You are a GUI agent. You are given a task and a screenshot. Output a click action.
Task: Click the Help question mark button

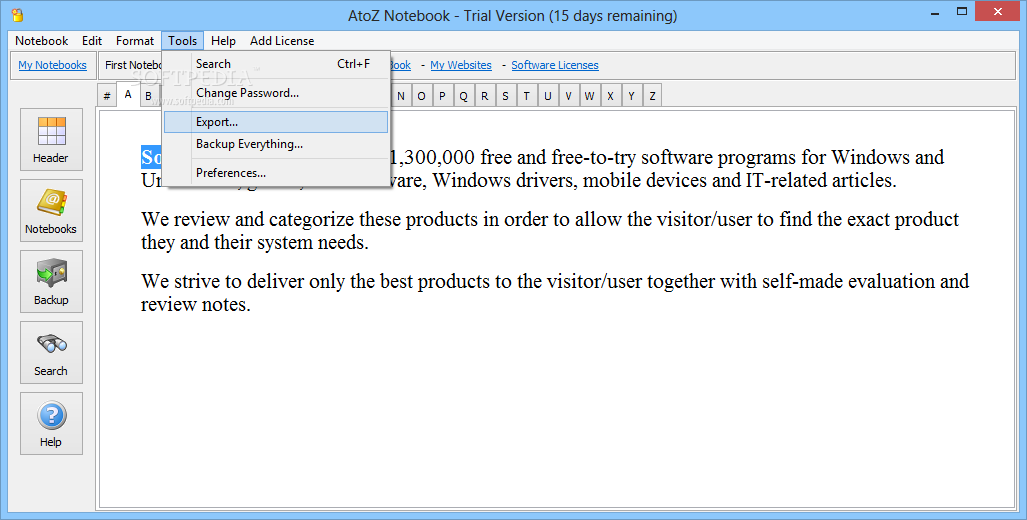pyautogui.click(x=51, y=424)
